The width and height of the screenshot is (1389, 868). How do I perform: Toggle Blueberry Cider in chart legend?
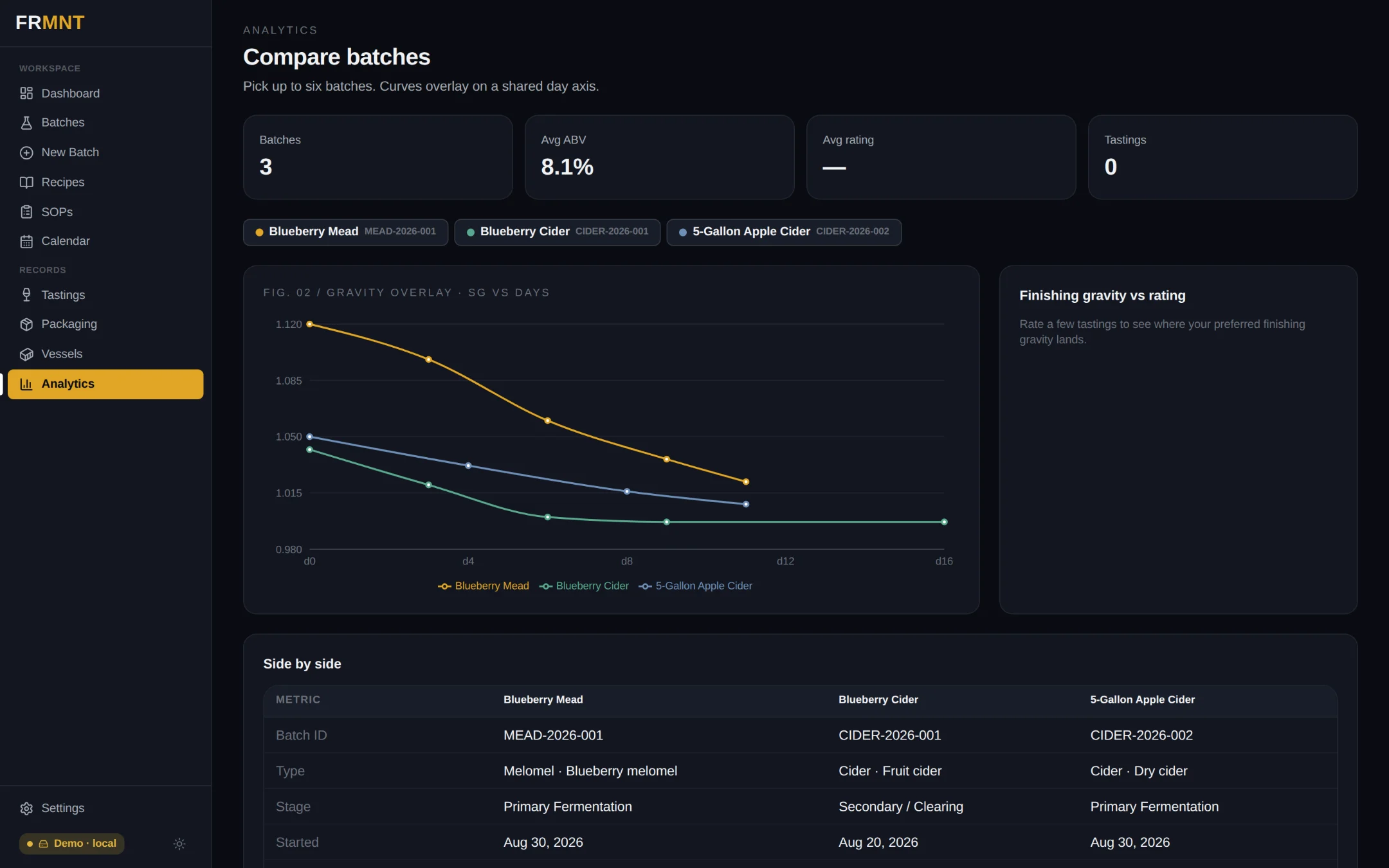[x=584, y=586]
